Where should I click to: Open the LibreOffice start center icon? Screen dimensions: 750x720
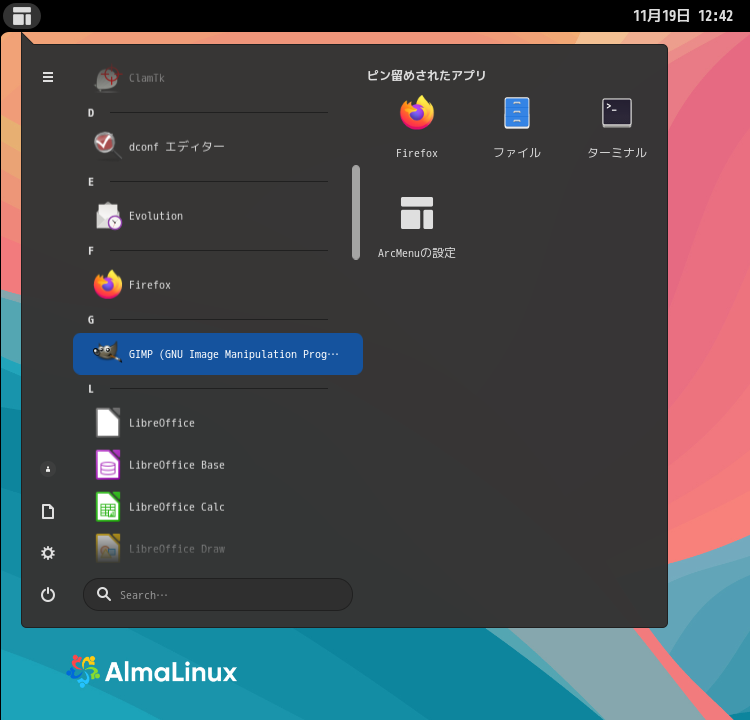pos(108,422)
